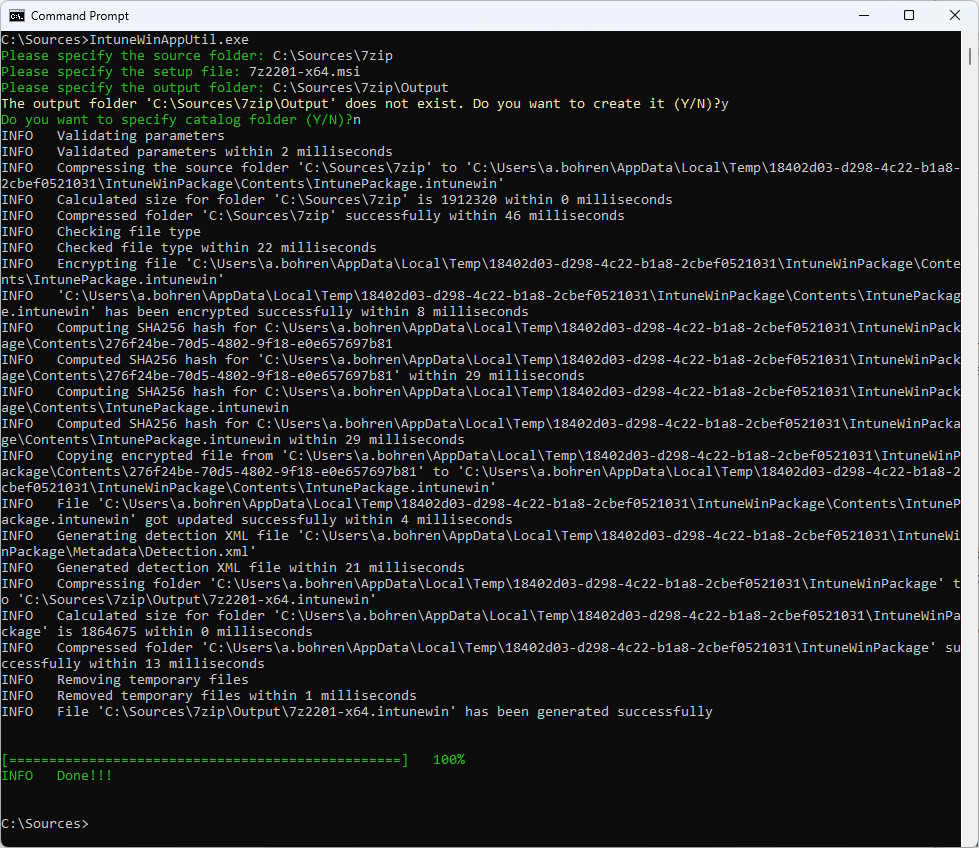The height and width of the screenshot is (848, 979).
Task: Click 'has been encrypted successfully within 8 milliseconds'
Action: (x=317, y=312)
